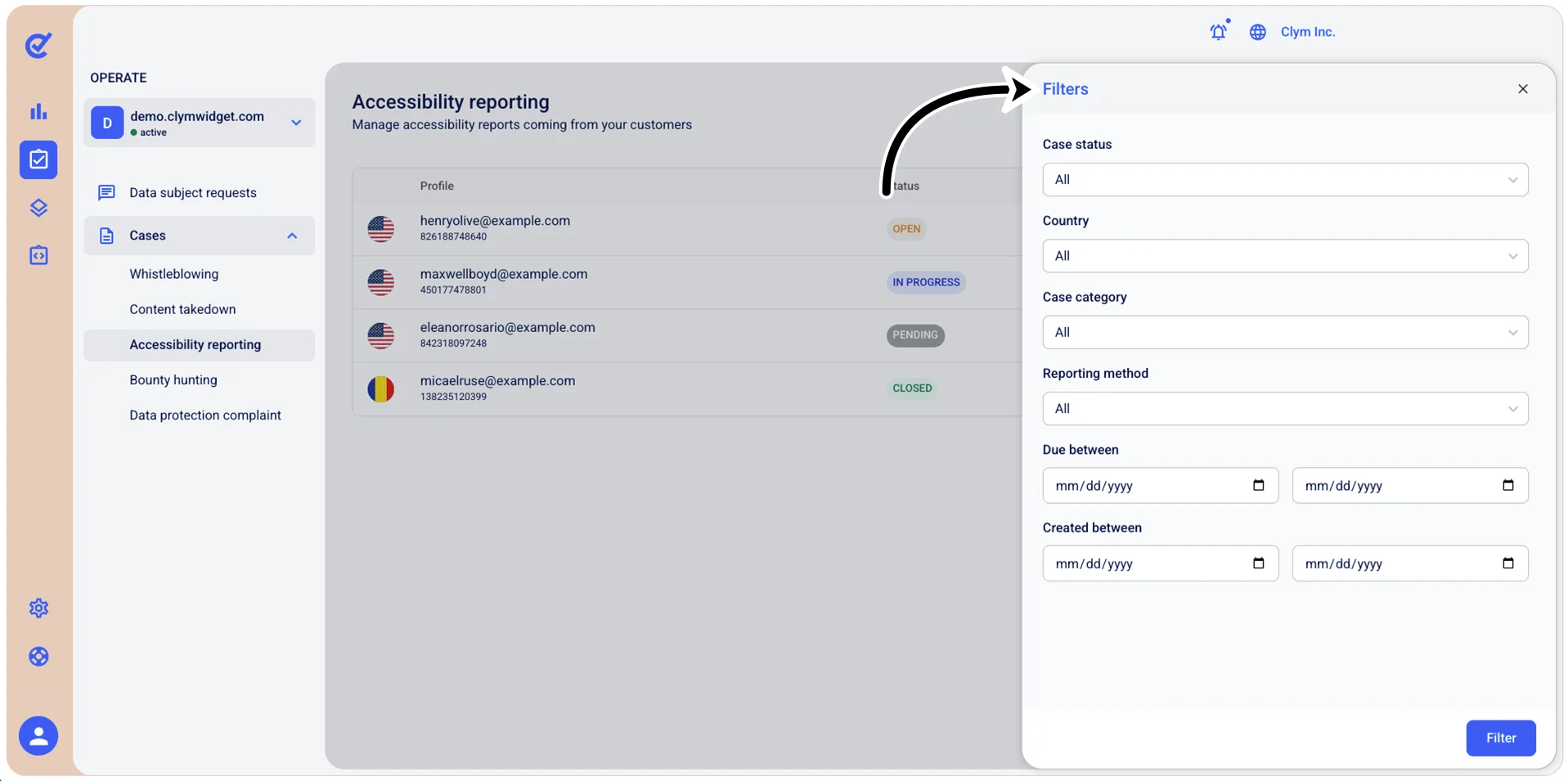1568x781 pixels.
Task: Click the Created between end date field
Action: coord(1409,563)
